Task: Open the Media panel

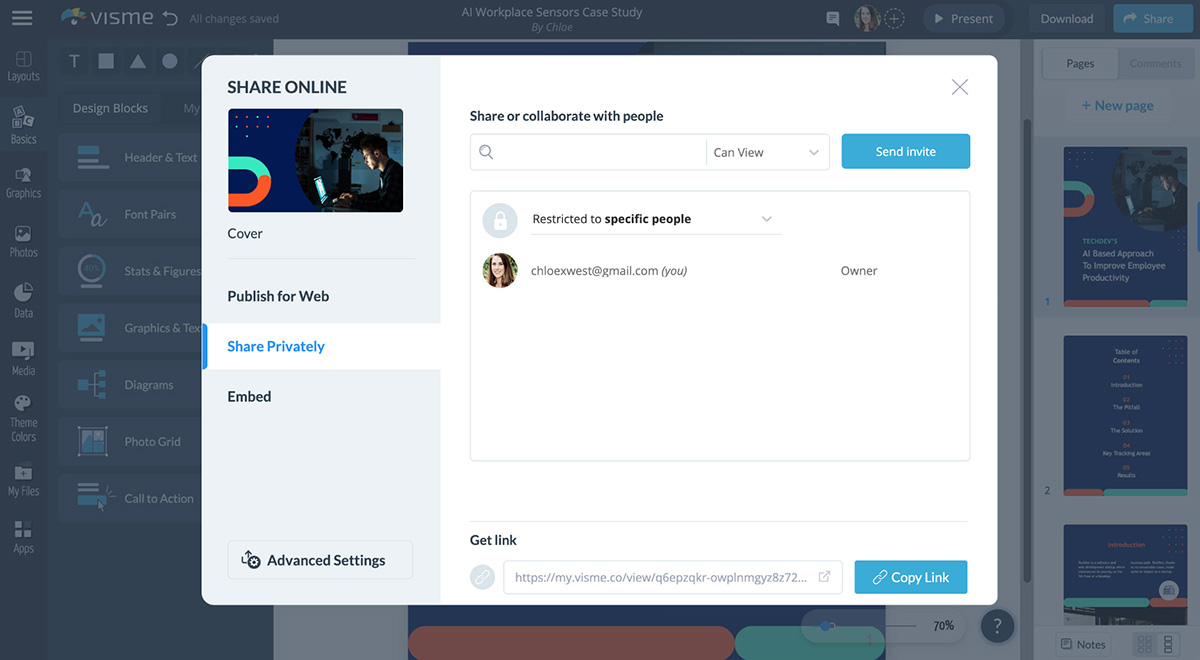Action: (x=22, y=354)
